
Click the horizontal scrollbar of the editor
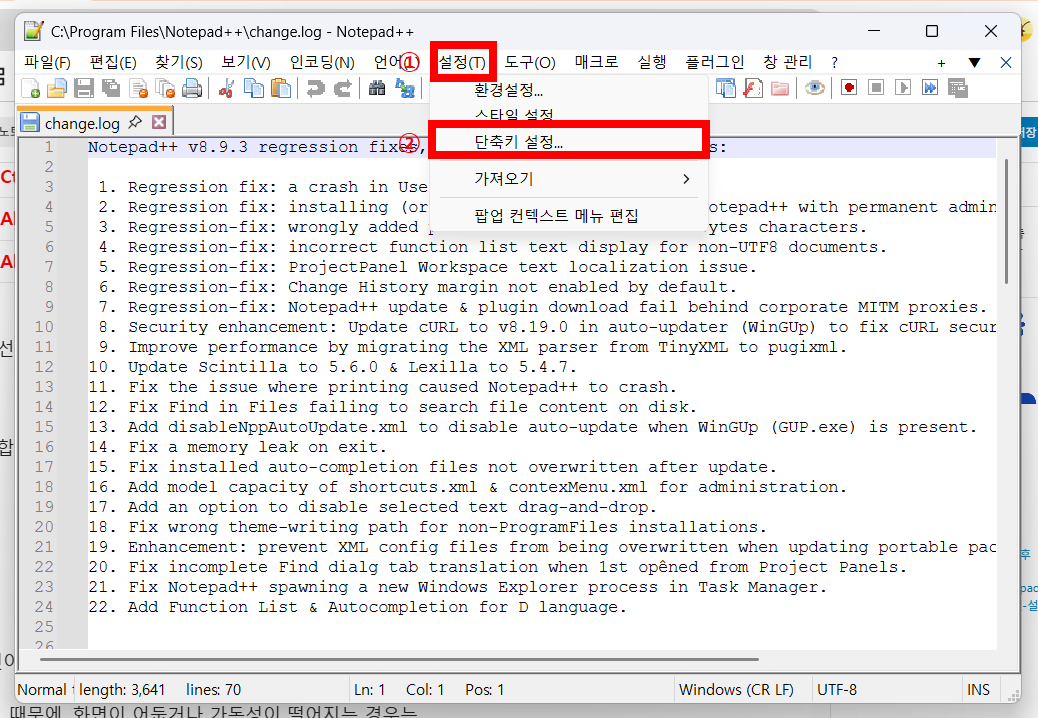[399, 659]
